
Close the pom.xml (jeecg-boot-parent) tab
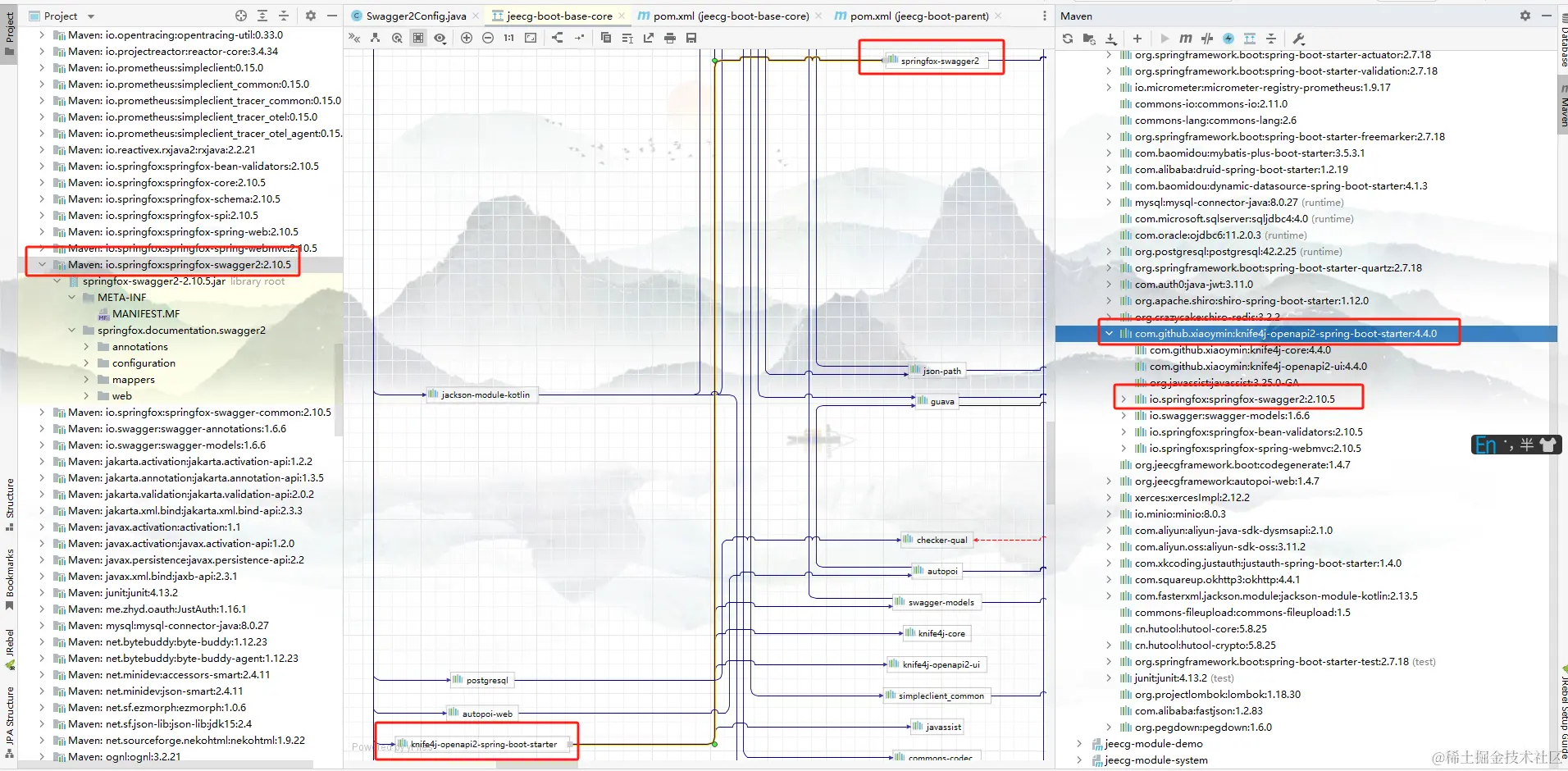998,16
